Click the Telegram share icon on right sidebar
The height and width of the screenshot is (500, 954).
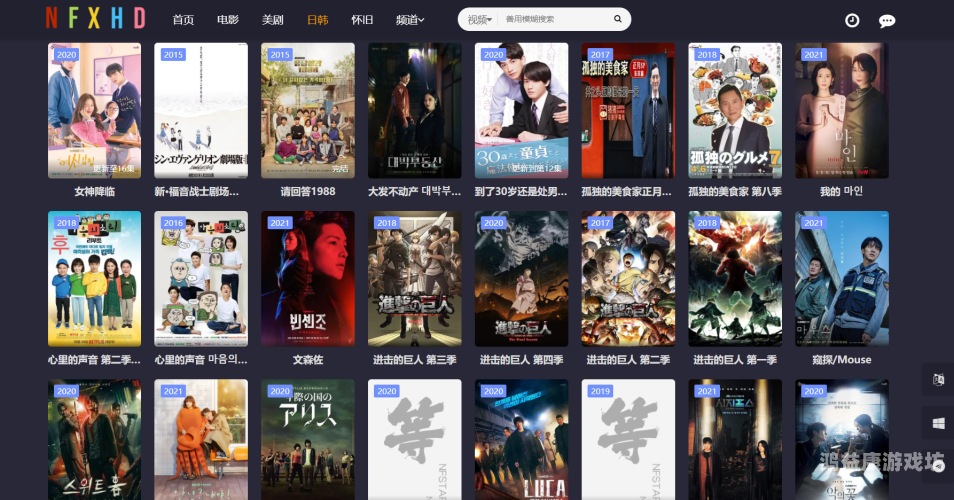click(938, 465)
